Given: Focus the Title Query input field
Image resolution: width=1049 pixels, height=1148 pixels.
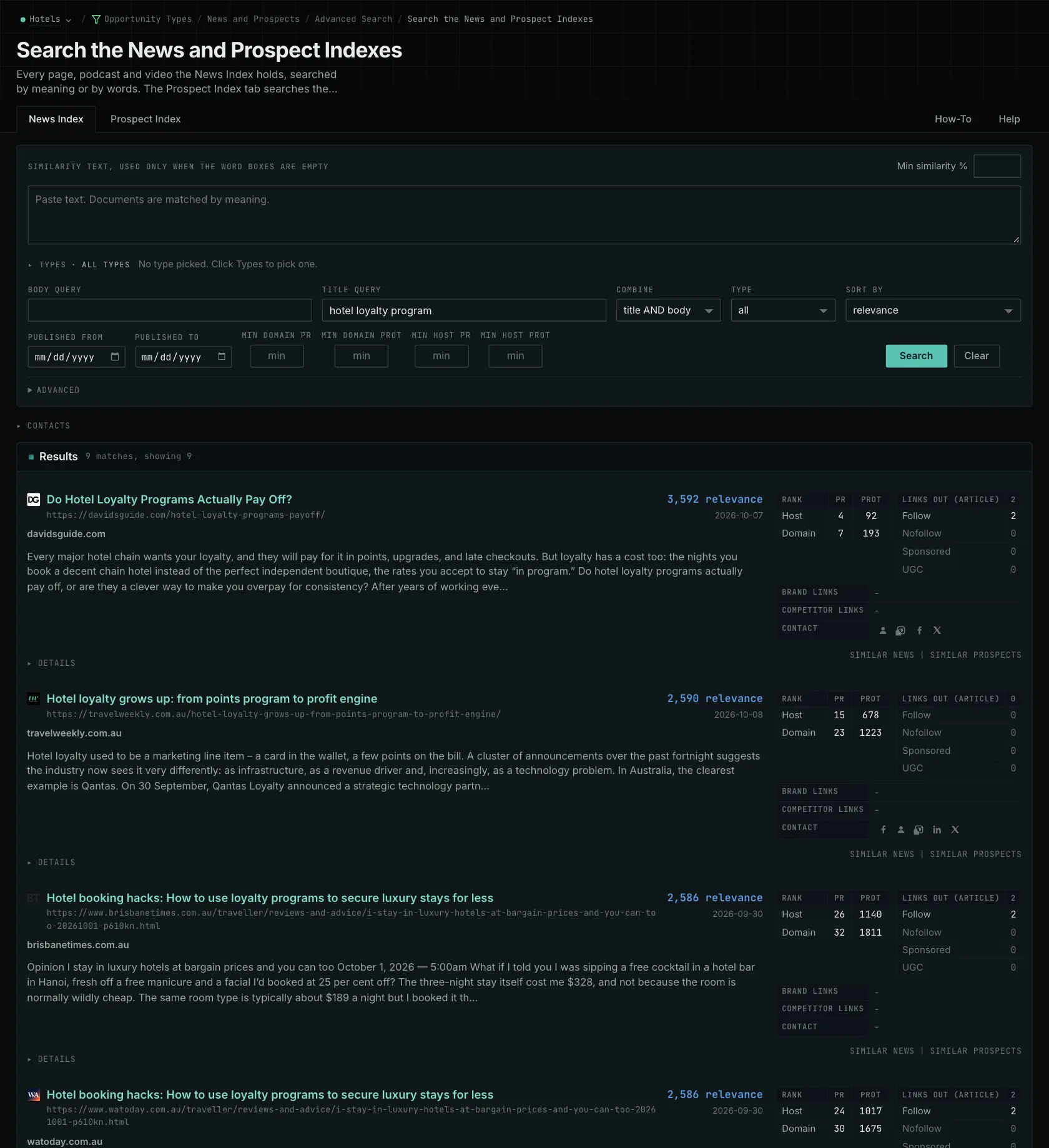Looking at the screenshot, I should click(464, 310).
